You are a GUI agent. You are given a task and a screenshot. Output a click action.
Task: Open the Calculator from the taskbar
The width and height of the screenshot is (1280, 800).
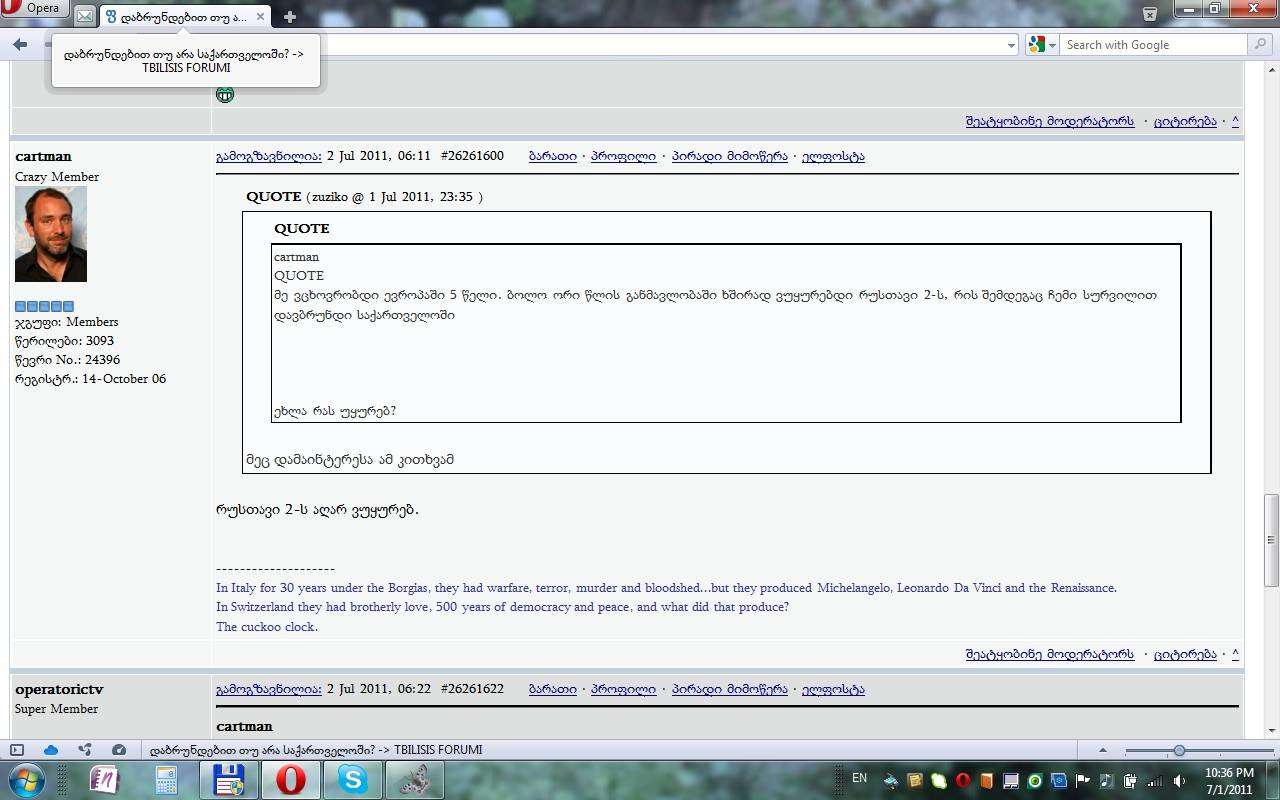click(166, 779)
